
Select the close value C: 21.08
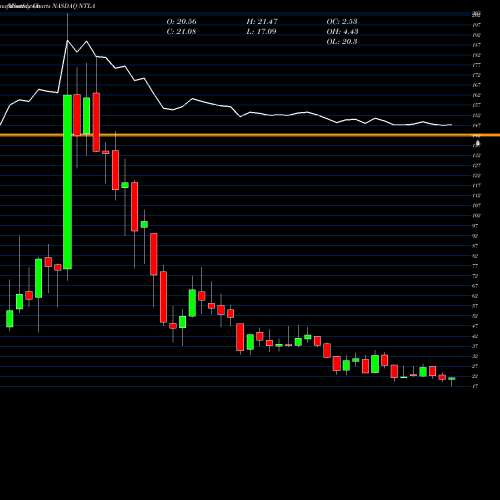[181, 31]
